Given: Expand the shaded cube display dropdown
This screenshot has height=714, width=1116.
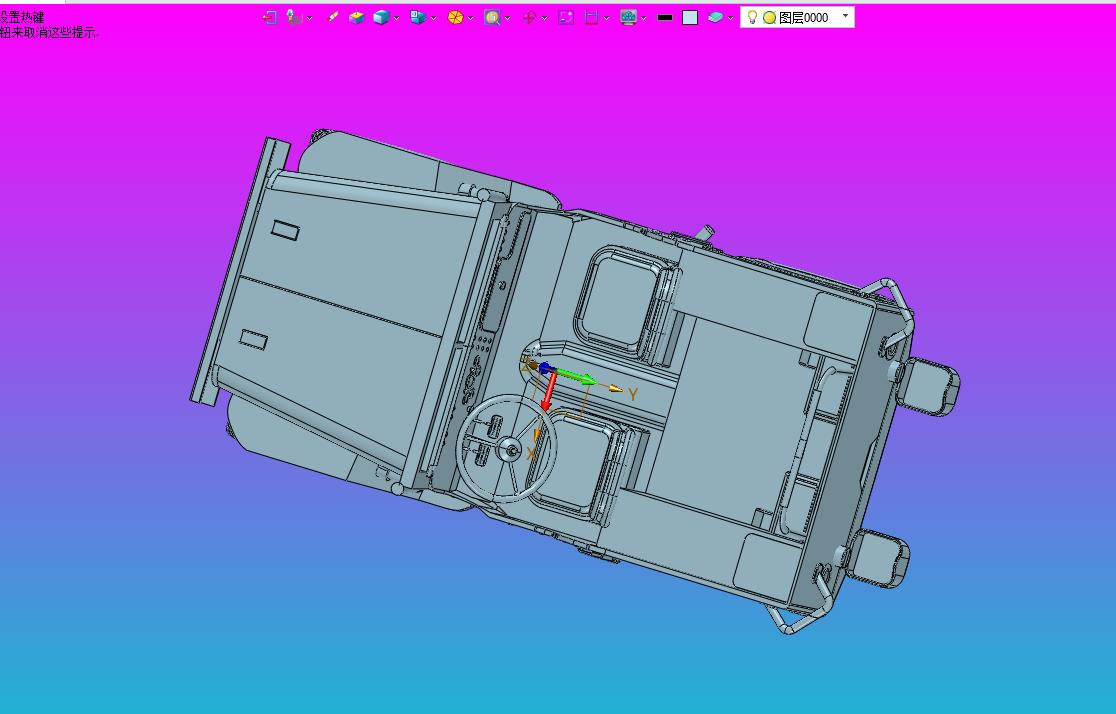Looking at the screenshot, I should [396, 19].
